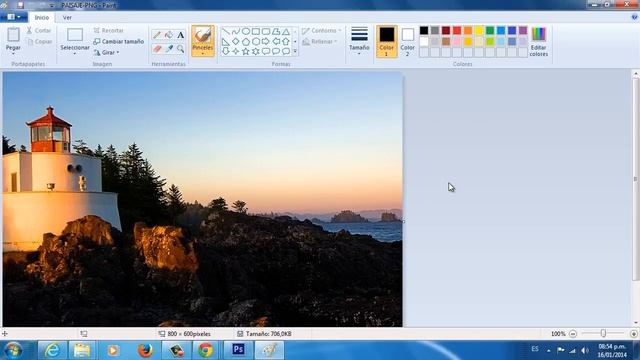Choose the Up arrow shape
The image size is (640, 360).
coord(286,41)
